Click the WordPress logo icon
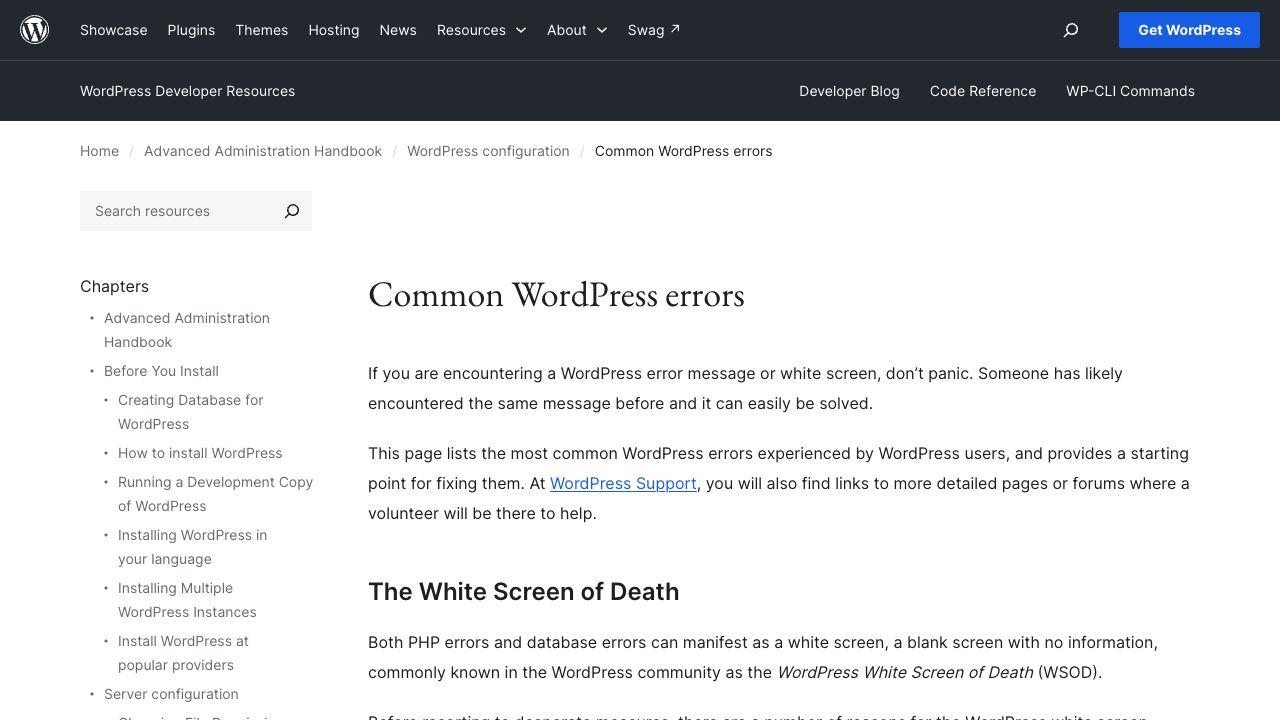 tap(35, 30)
